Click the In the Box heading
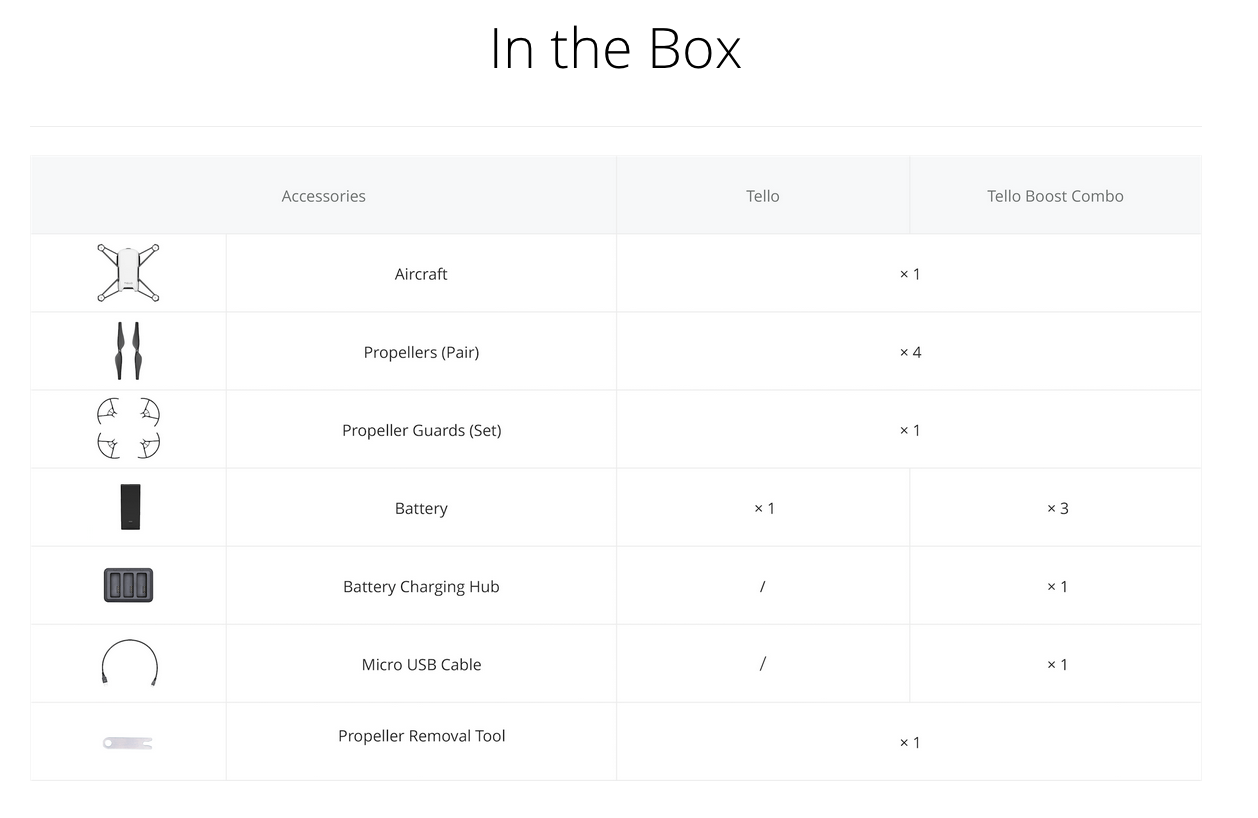This screenshot has width=1258, height=818. point(615,48)
